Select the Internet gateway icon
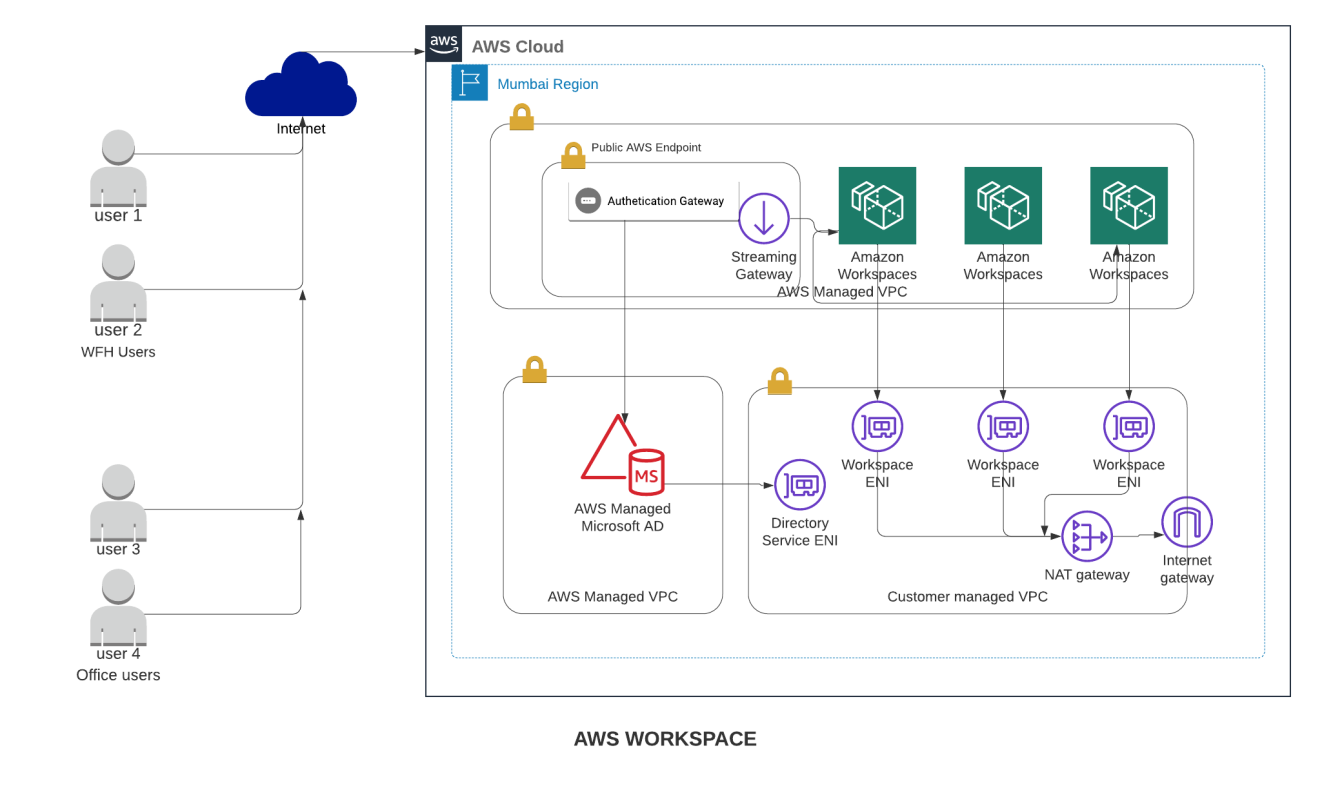The height and width of the screenshot is (797, 1322). point(1187,522)
